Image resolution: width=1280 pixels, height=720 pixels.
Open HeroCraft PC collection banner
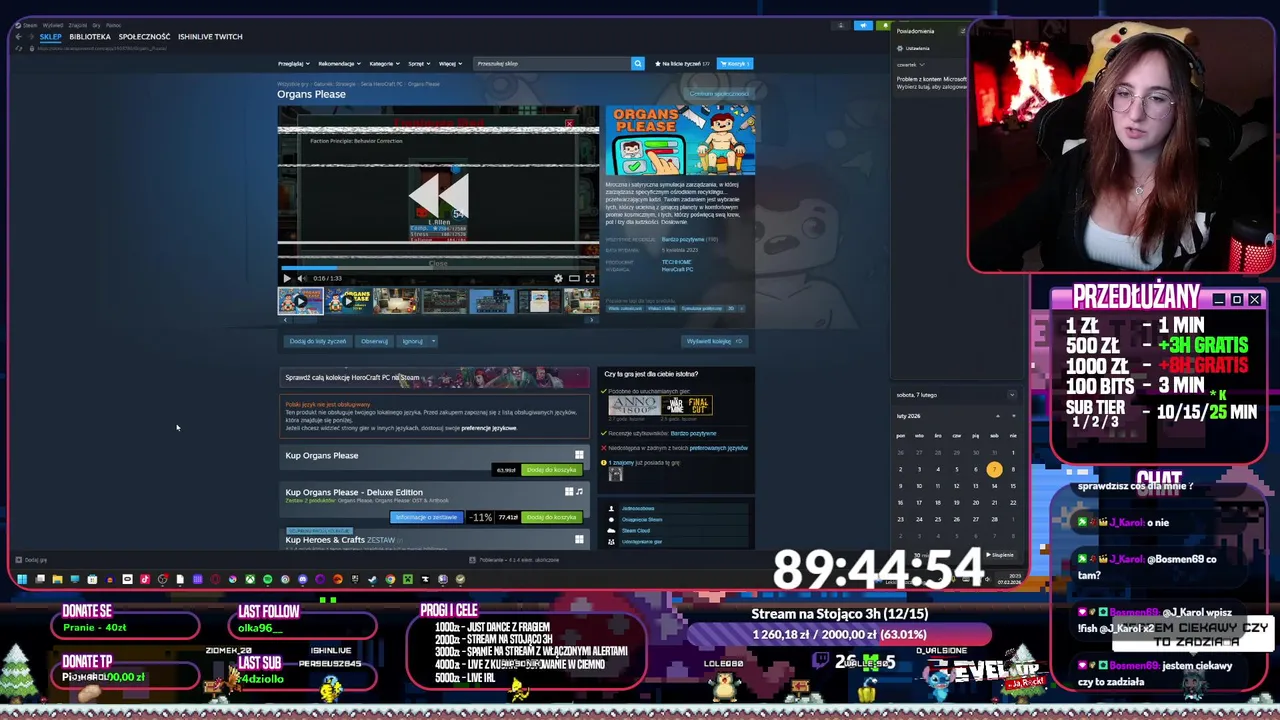point(435,377)
